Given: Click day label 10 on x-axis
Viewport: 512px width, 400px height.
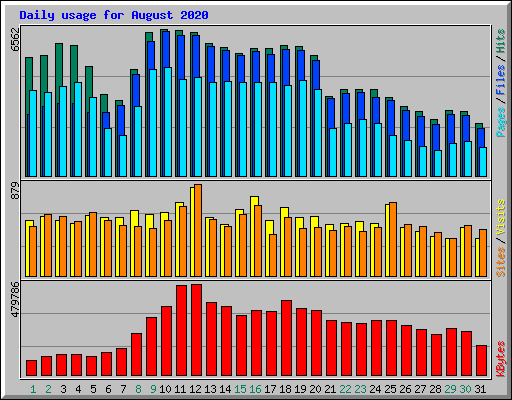Looking at the screenshot, I should [x=165, y=389].
